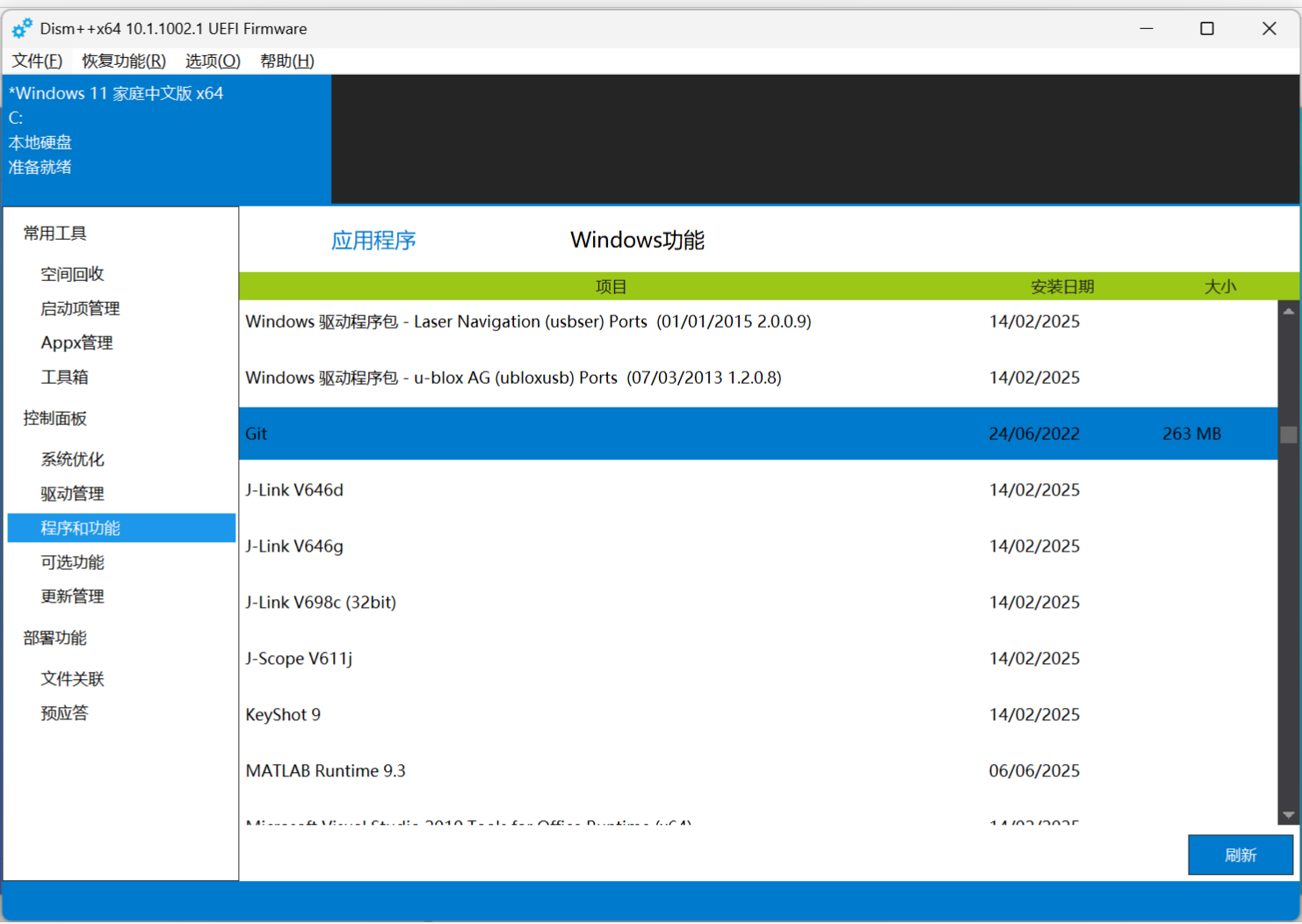Viewport: 1302px width, 924px height.
Task: Click the vertical scrollbar thumb
Action: tap(1288, 435)
